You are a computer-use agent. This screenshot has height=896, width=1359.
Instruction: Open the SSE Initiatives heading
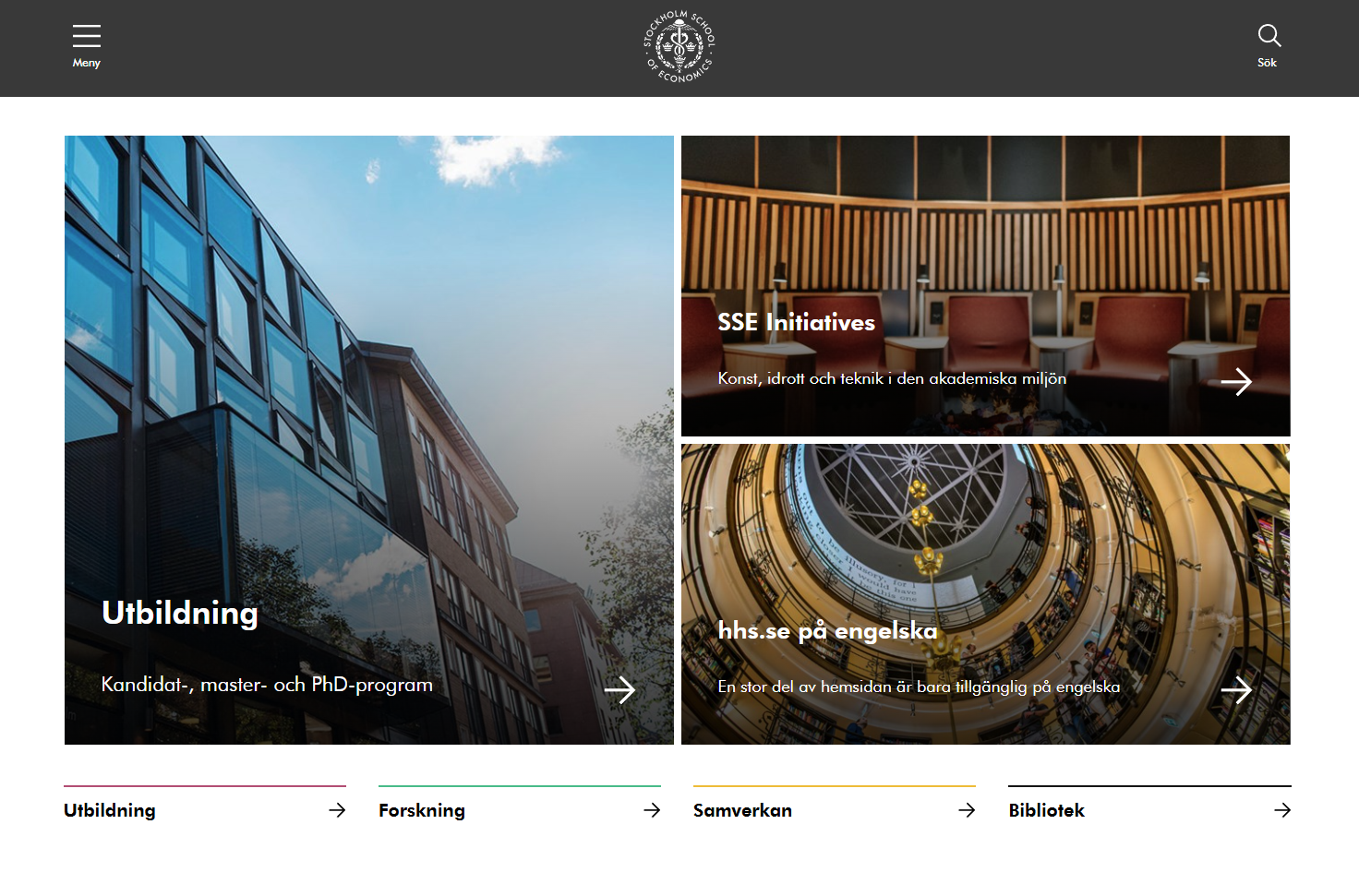coord(796,322)
